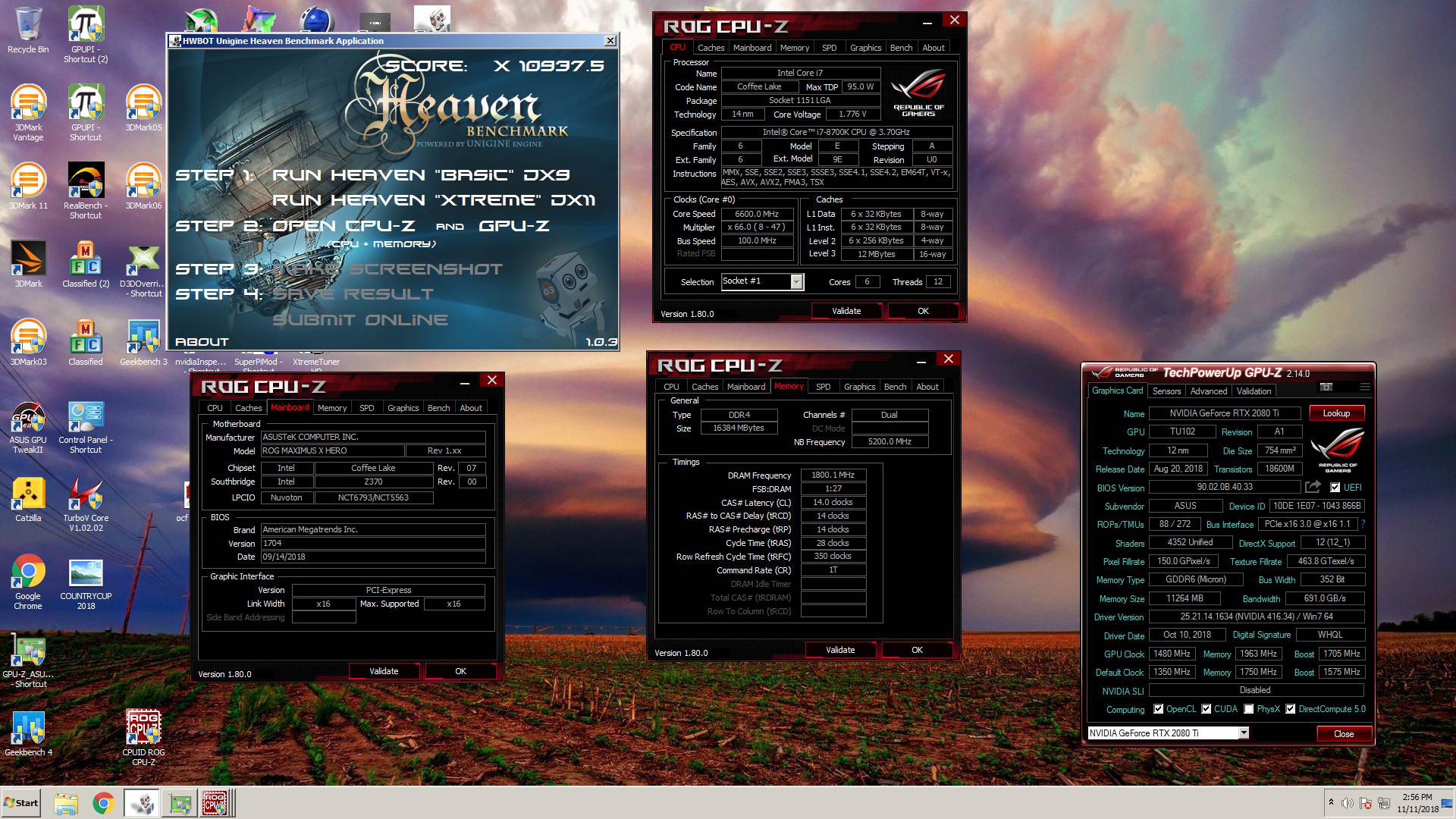Open Control Panel shortcut icon

pyautogui.click(x=86, y=428)
